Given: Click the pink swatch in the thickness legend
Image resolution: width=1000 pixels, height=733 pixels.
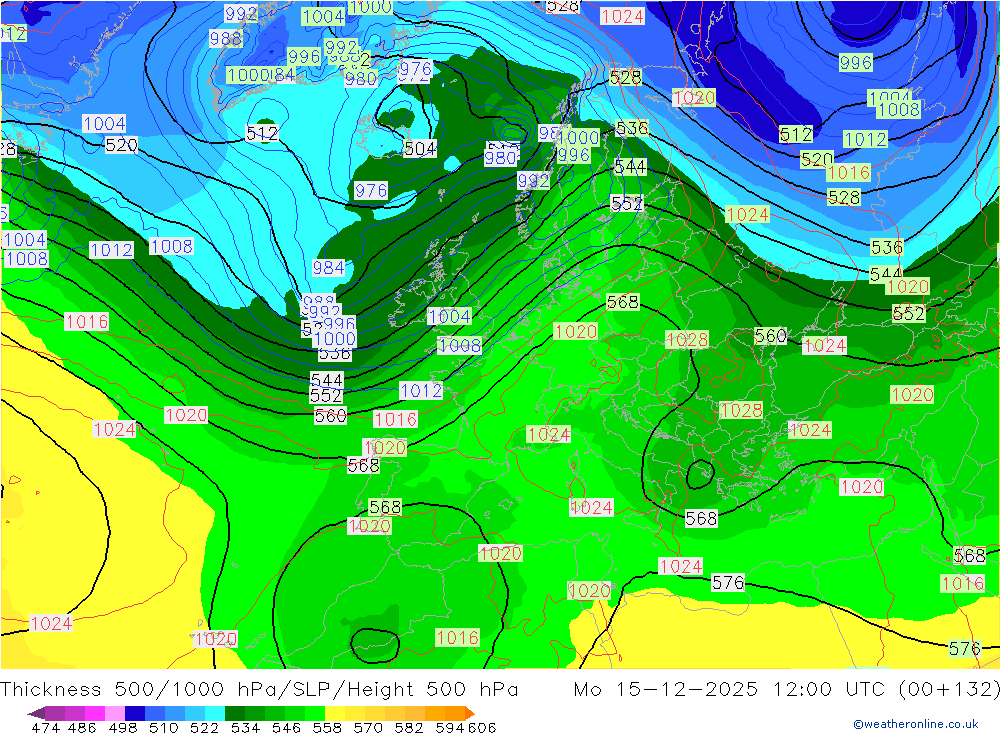Looking at the screenshot, I should pos(115,713).
